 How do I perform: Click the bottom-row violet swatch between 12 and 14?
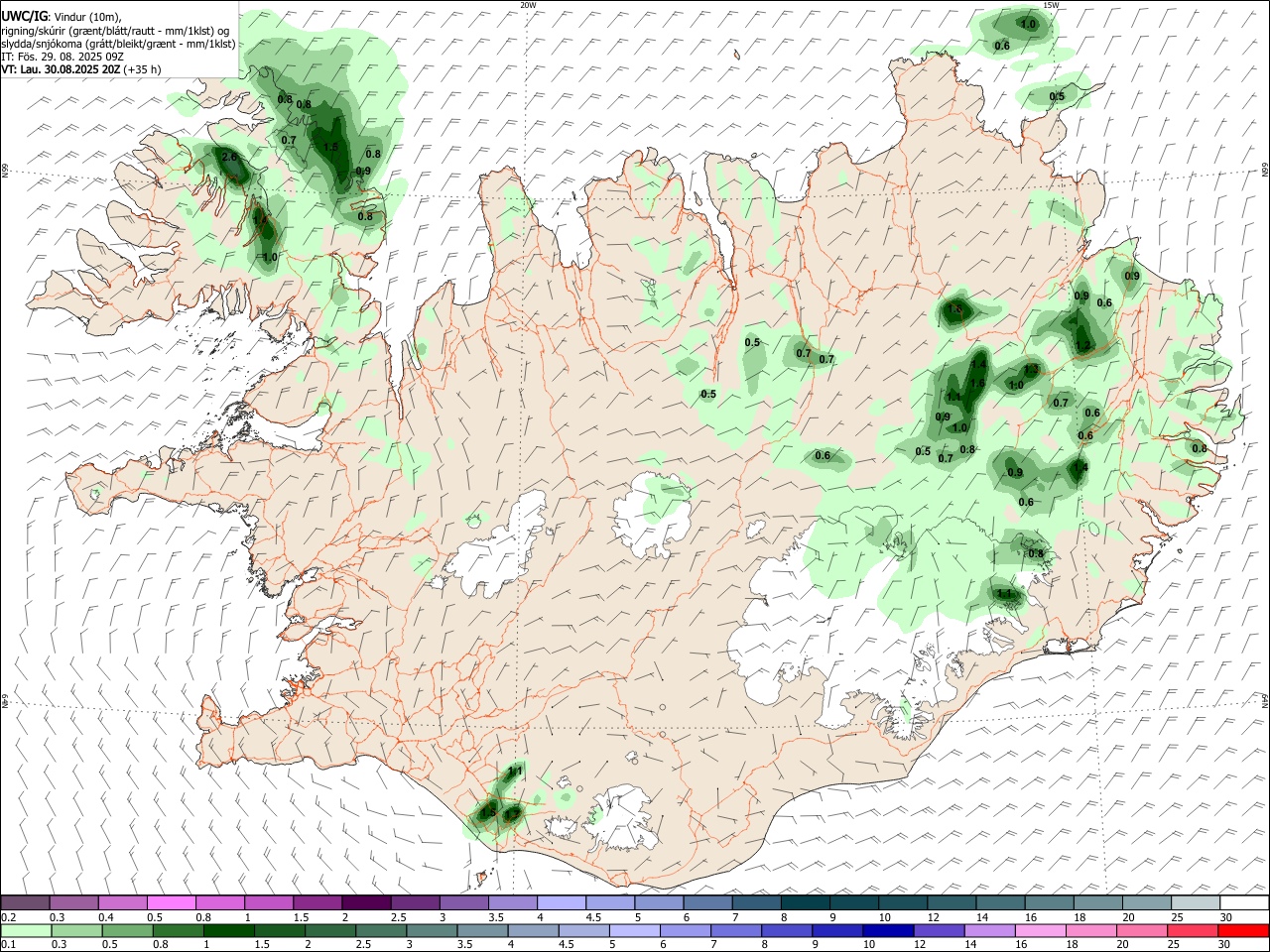tap(940, 931)
